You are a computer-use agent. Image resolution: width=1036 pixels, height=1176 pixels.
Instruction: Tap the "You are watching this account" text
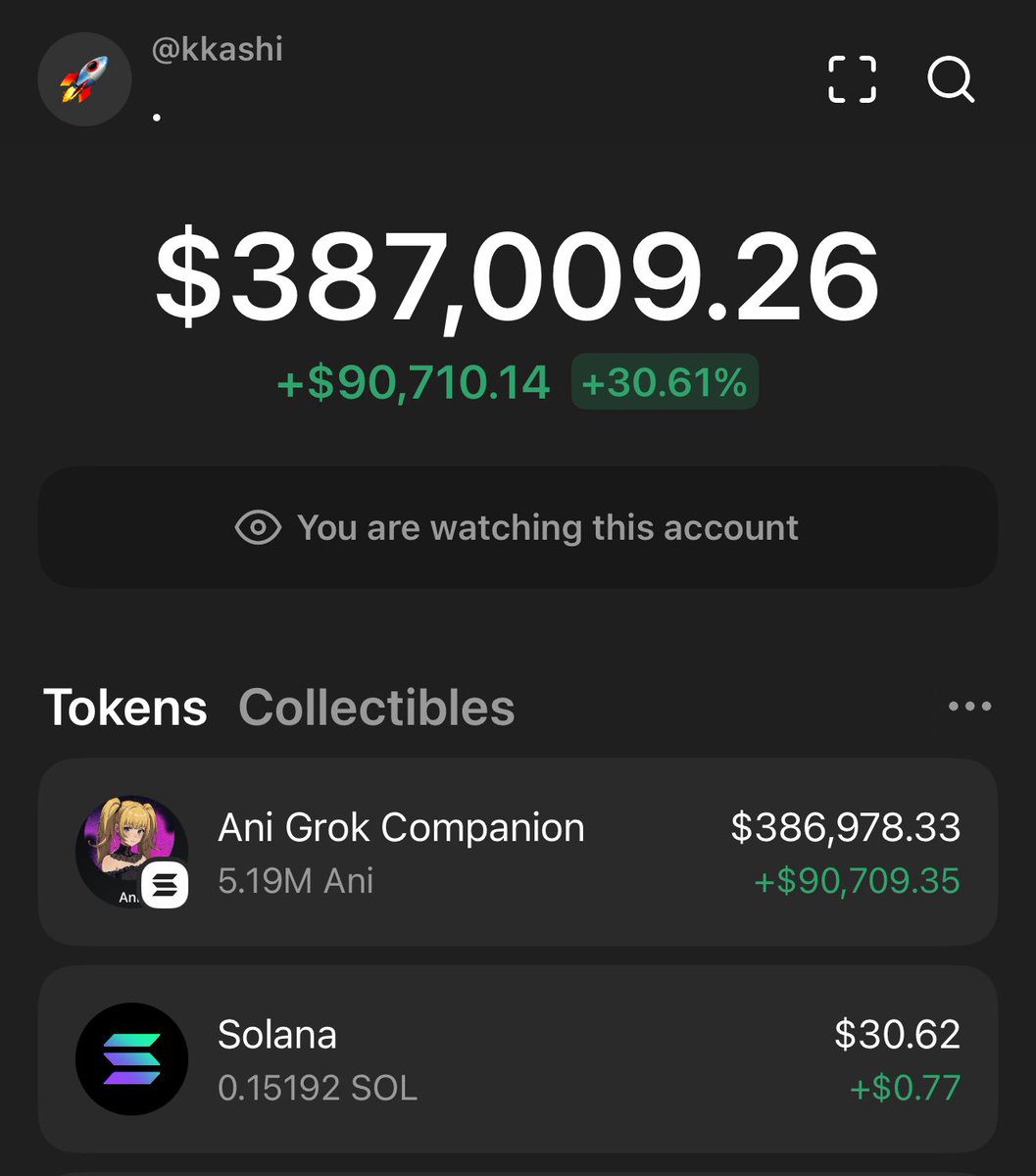coord(547,527)
